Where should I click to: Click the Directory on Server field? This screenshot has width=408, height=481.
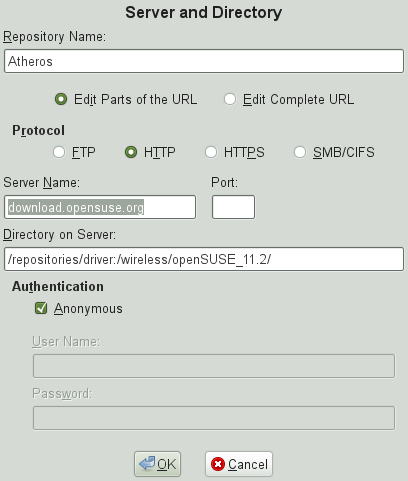204,259
